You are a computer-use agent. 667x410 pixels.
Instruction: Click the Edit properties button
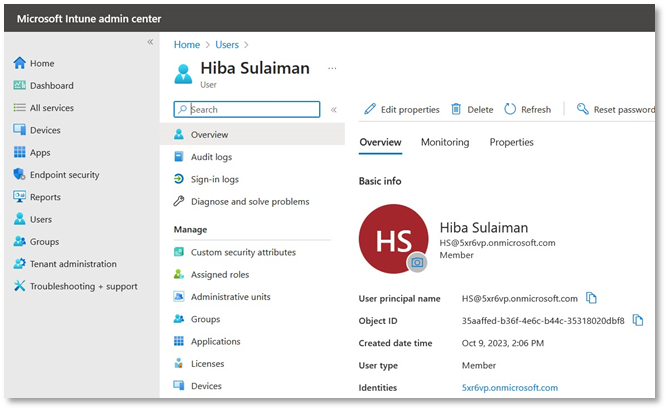[x=401, y=110]
